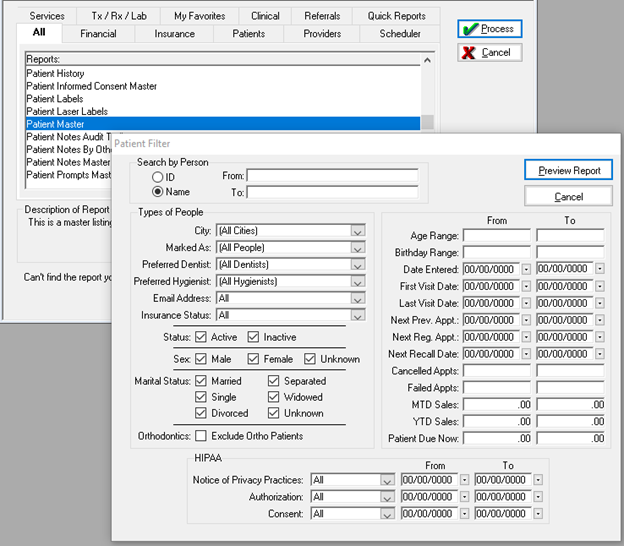Toggle the Separated checkbox

273,381
